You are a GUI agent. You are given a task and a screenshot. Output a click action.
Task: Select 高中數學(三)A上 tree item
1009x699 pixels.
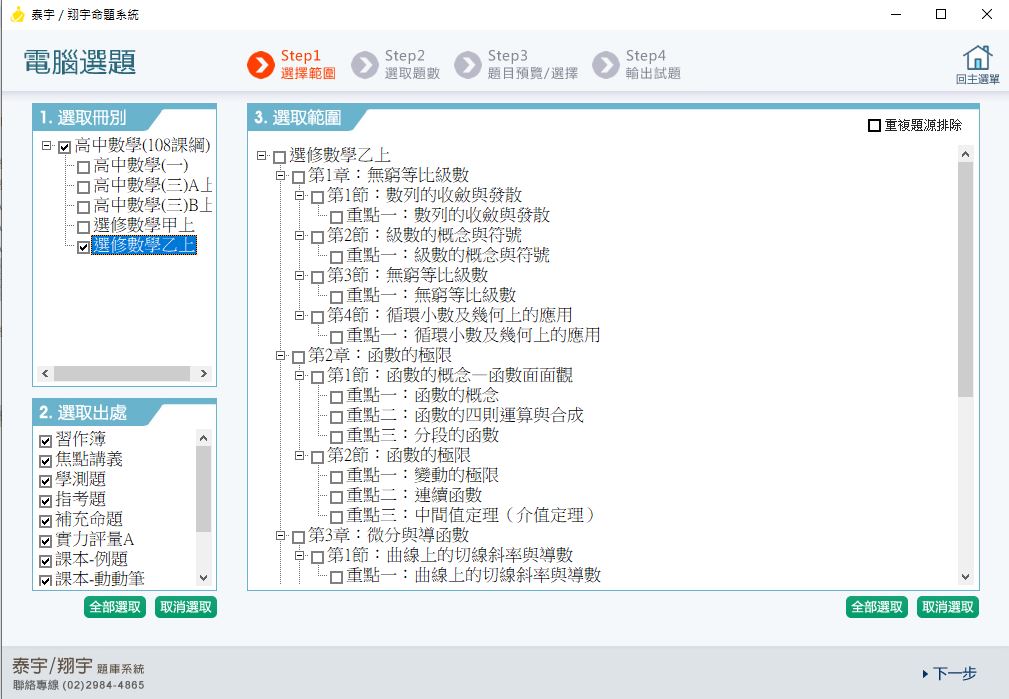pyautogui.click(x=153, y=185)
